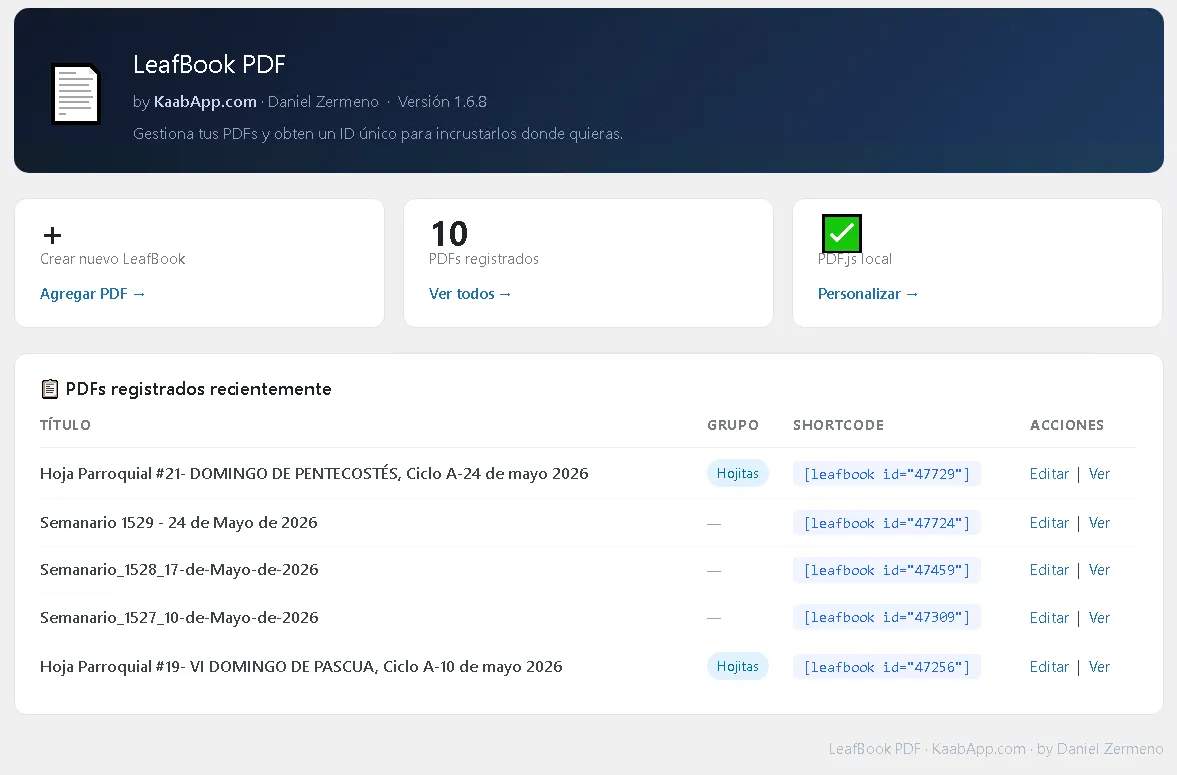The image size is (1177, 775).
Task: Edit Hoja Parroquial #21 PDF entry
Action: pos(1049,474)
